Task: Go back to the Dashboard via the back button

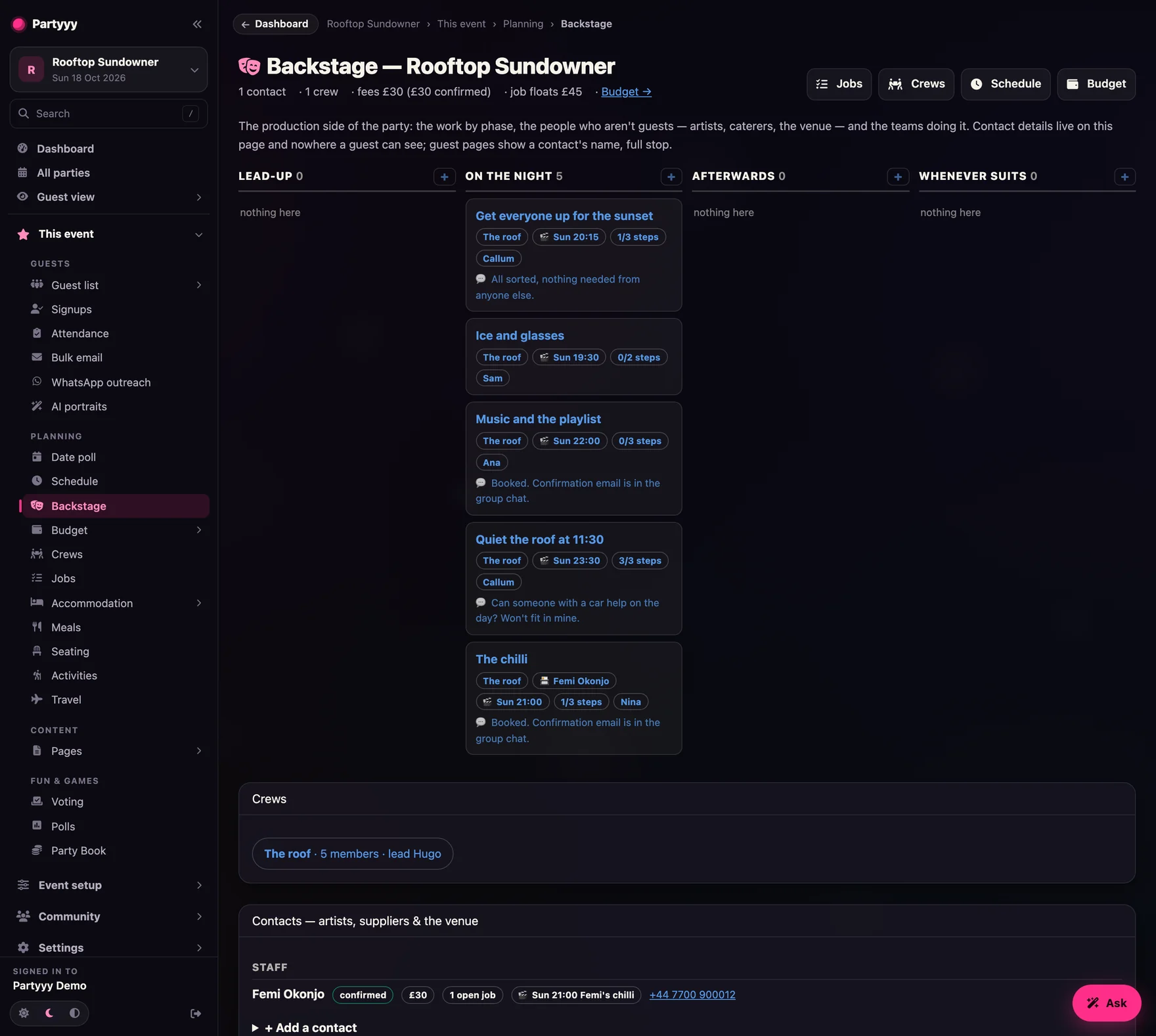Action: [x=275, y=24]
